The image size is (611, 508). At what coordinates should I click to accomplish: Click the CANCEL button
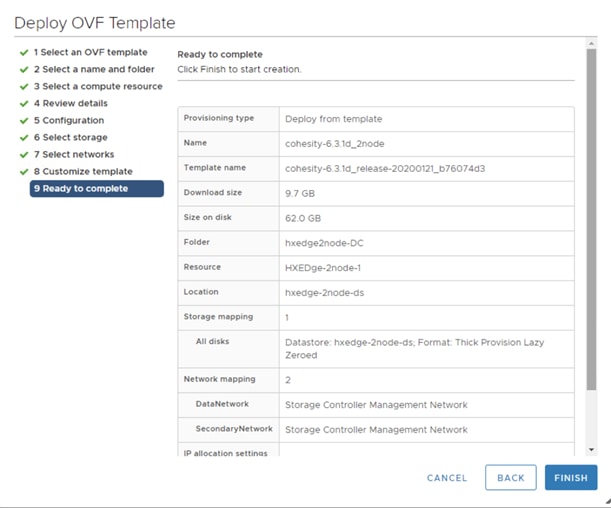coord(447,478)
